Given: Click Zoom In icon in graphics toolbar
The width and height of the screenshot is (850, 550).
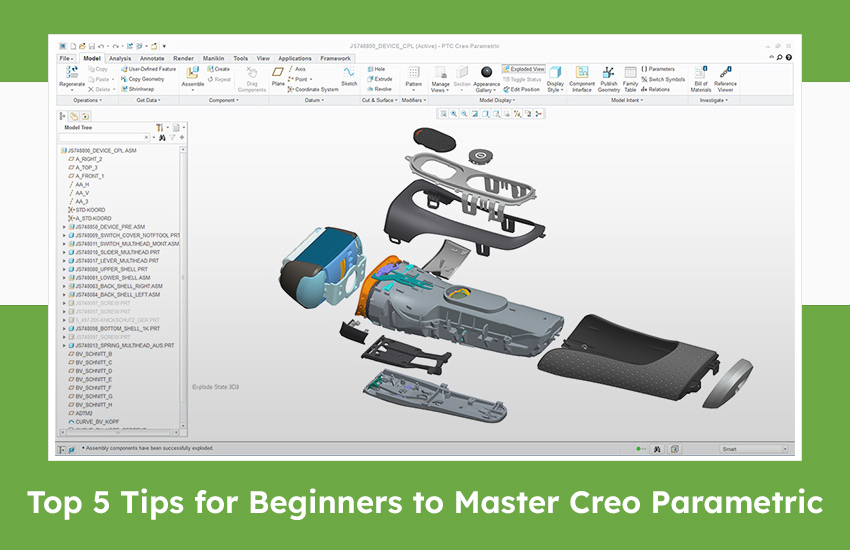Looking at the screenshot, I should (454, 114).
